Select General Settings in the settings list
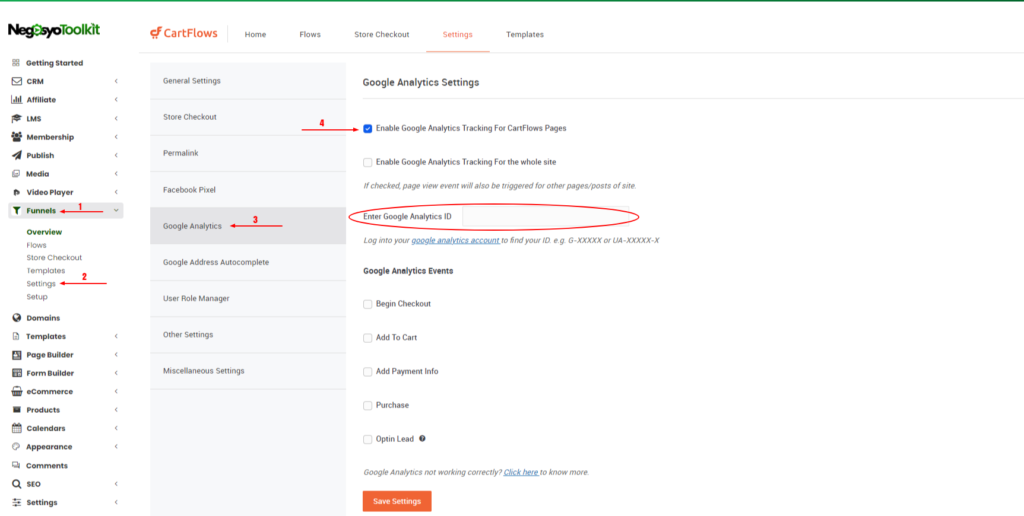The image size is (1024, 516). (x=248, y=81)
